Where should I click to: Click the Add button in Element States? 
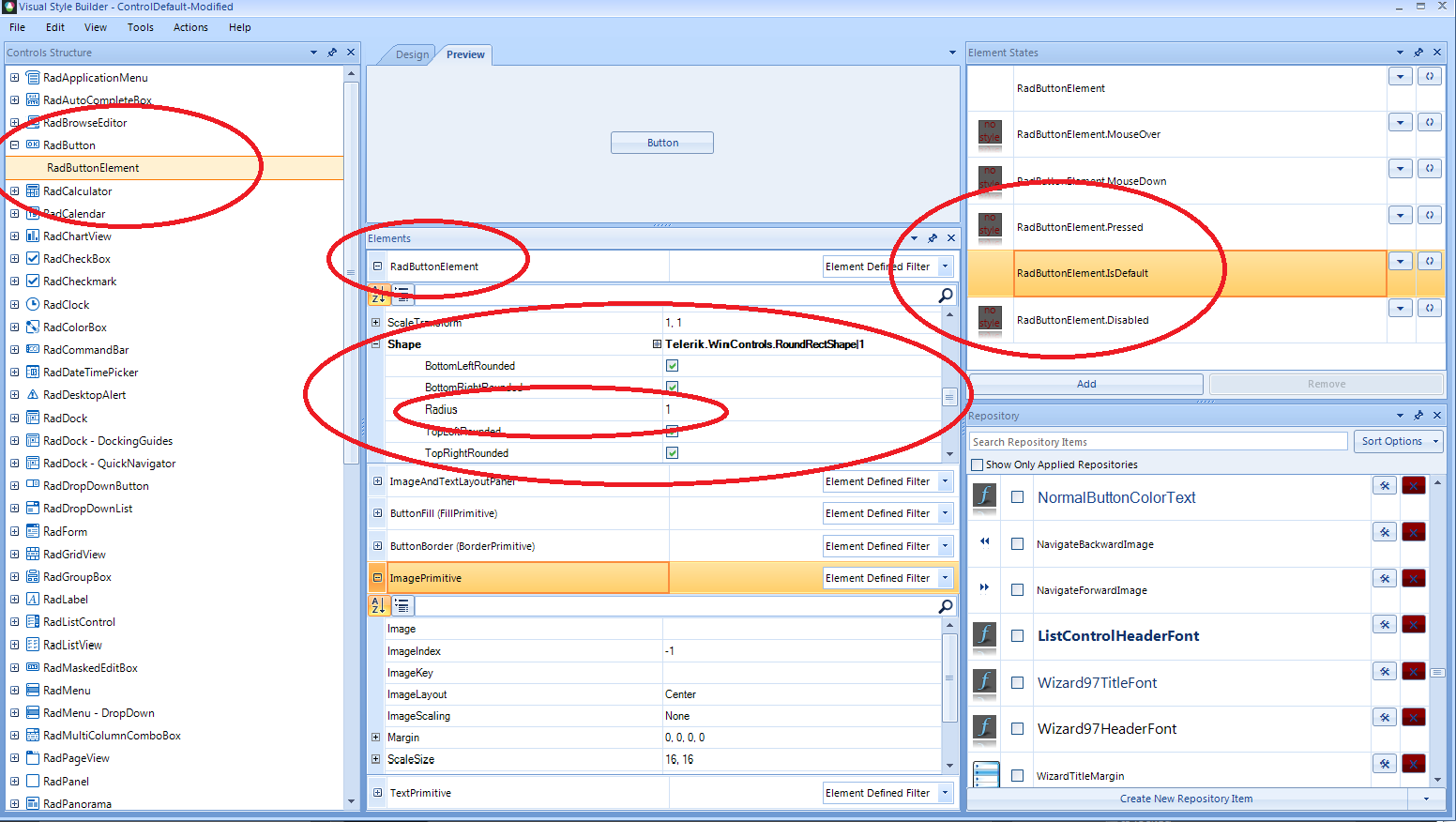point(1086,384)
